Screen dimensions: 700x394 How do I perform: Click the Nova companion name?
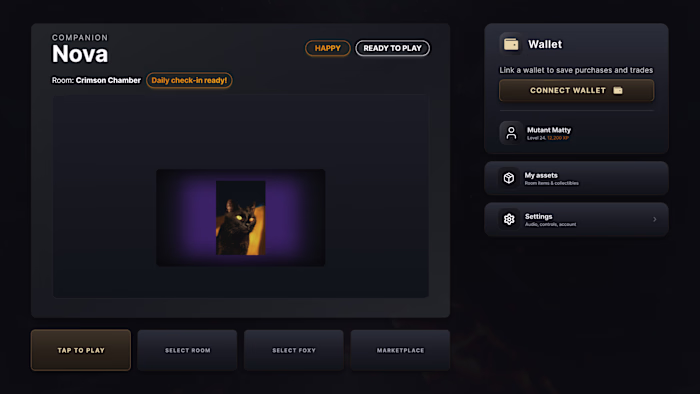tap(80, 54)
